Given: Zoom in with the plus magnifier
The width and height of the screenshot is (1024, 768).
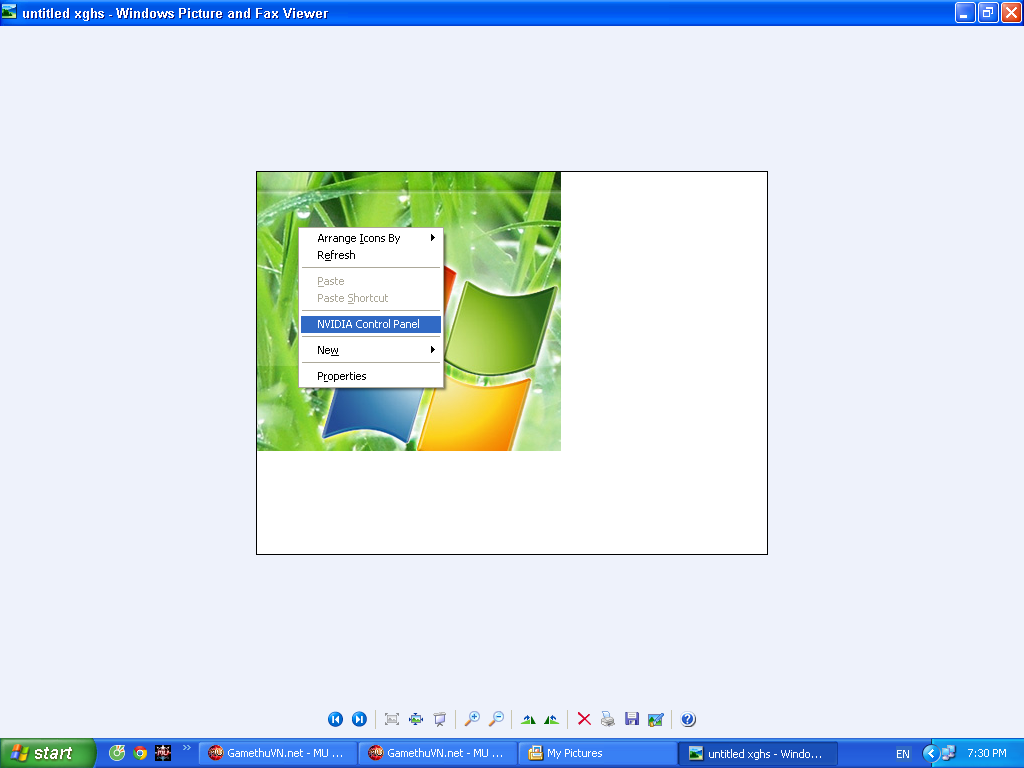Looking at the screenshot, I should (472, 719).
